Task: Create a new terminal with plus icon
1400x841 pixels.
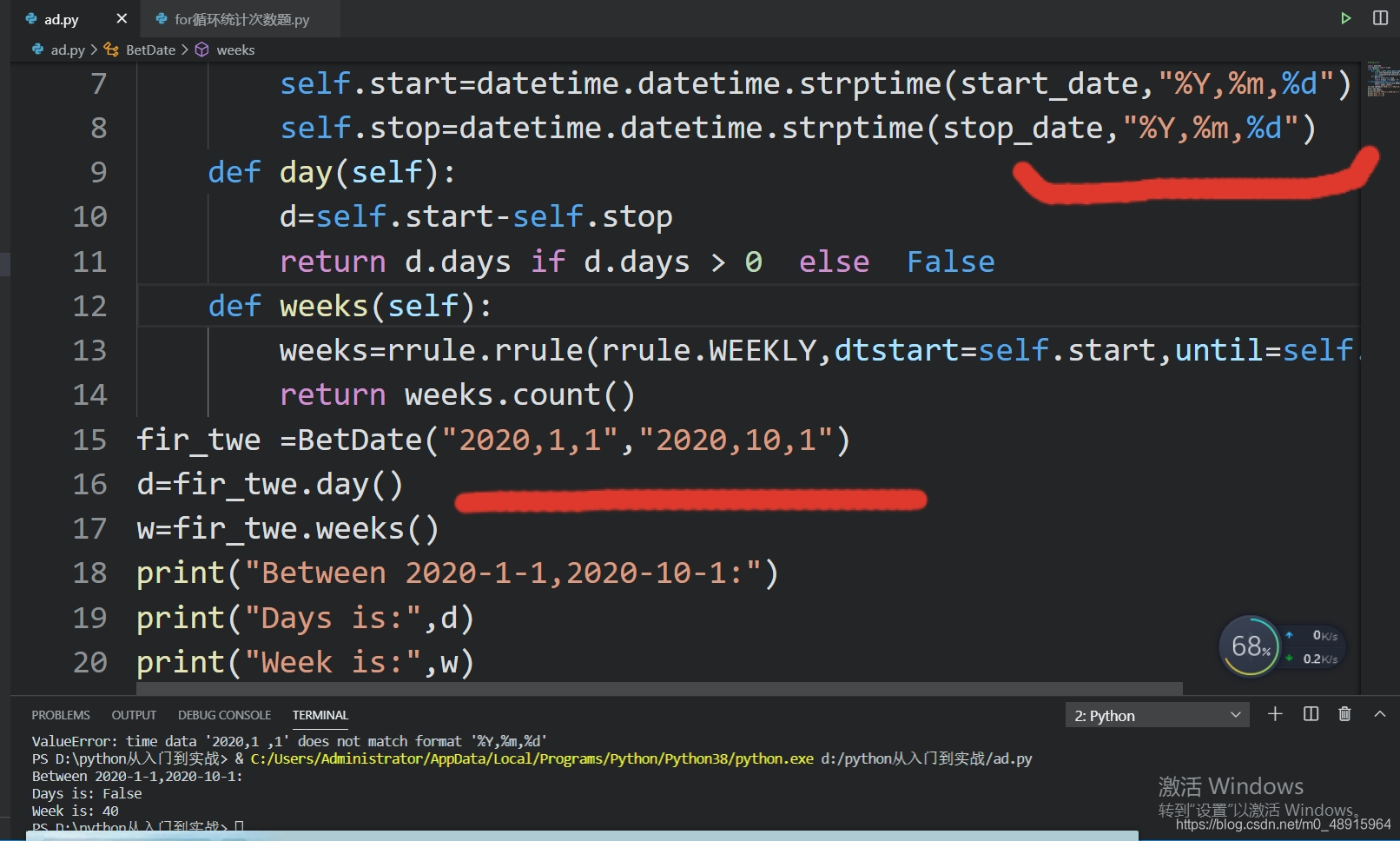Action: pyautogui.click(x=1275, y=714)
